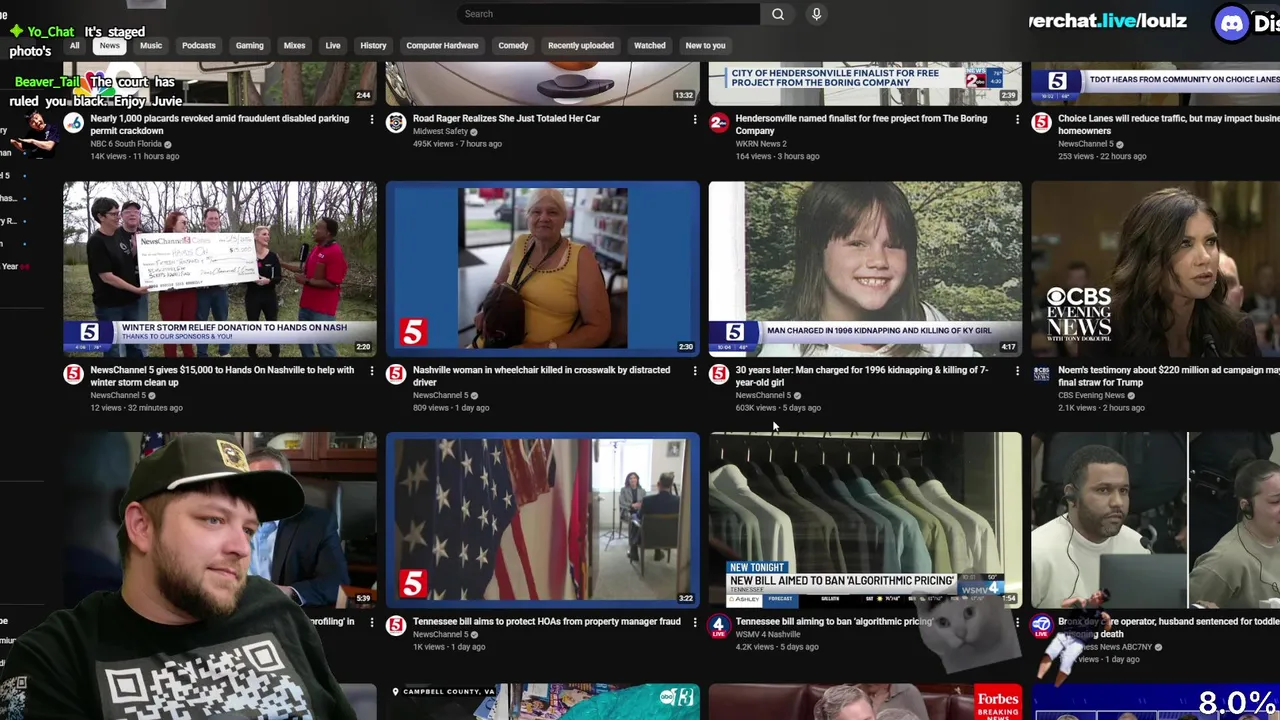Select the Comedy filter chip
1280x720 pixels.
[x=513, y=45]
